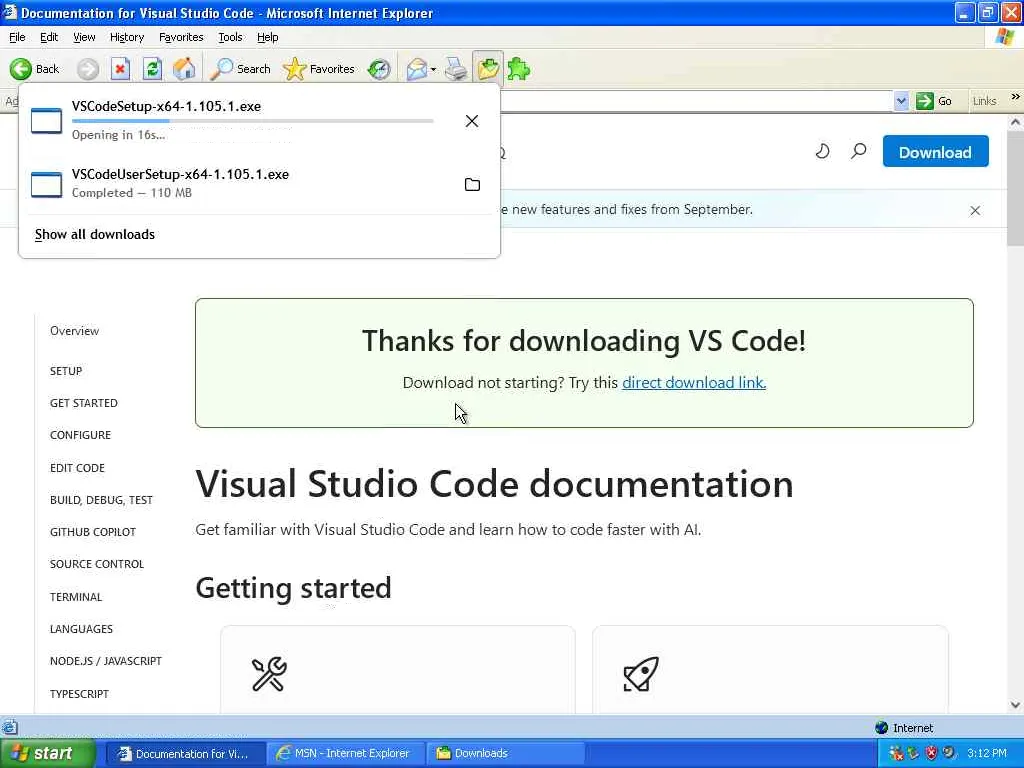The image size is (1024, 768).
Task: Open the Search toolbar button
Action: 240,69
